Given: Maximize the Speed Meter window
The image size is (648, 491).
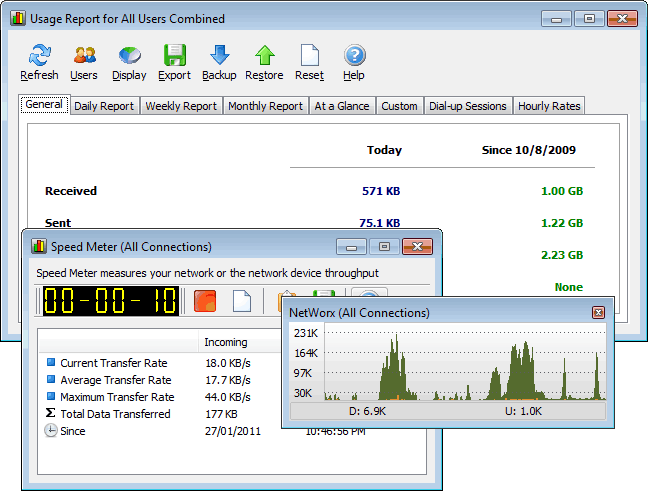Looking at the screenshot, I should point(384,247).
